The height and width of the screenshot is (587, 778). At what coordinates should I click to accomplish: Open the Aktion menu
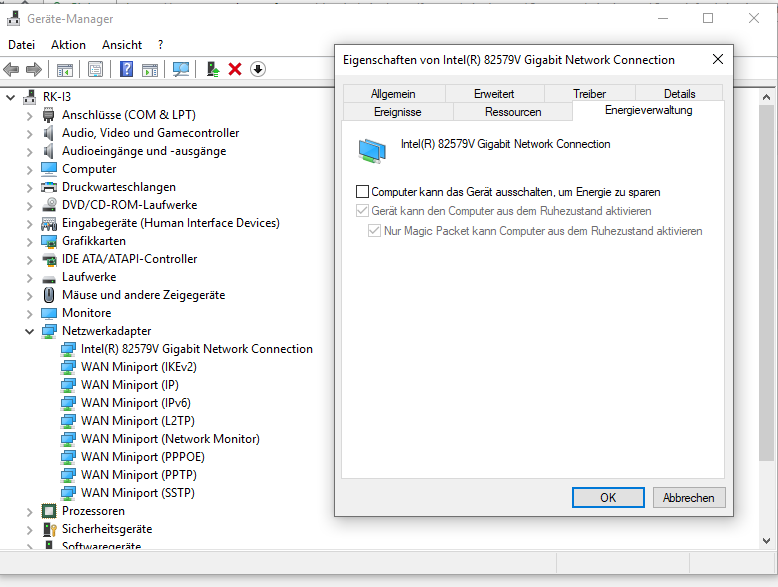click(x=68, y=45)
